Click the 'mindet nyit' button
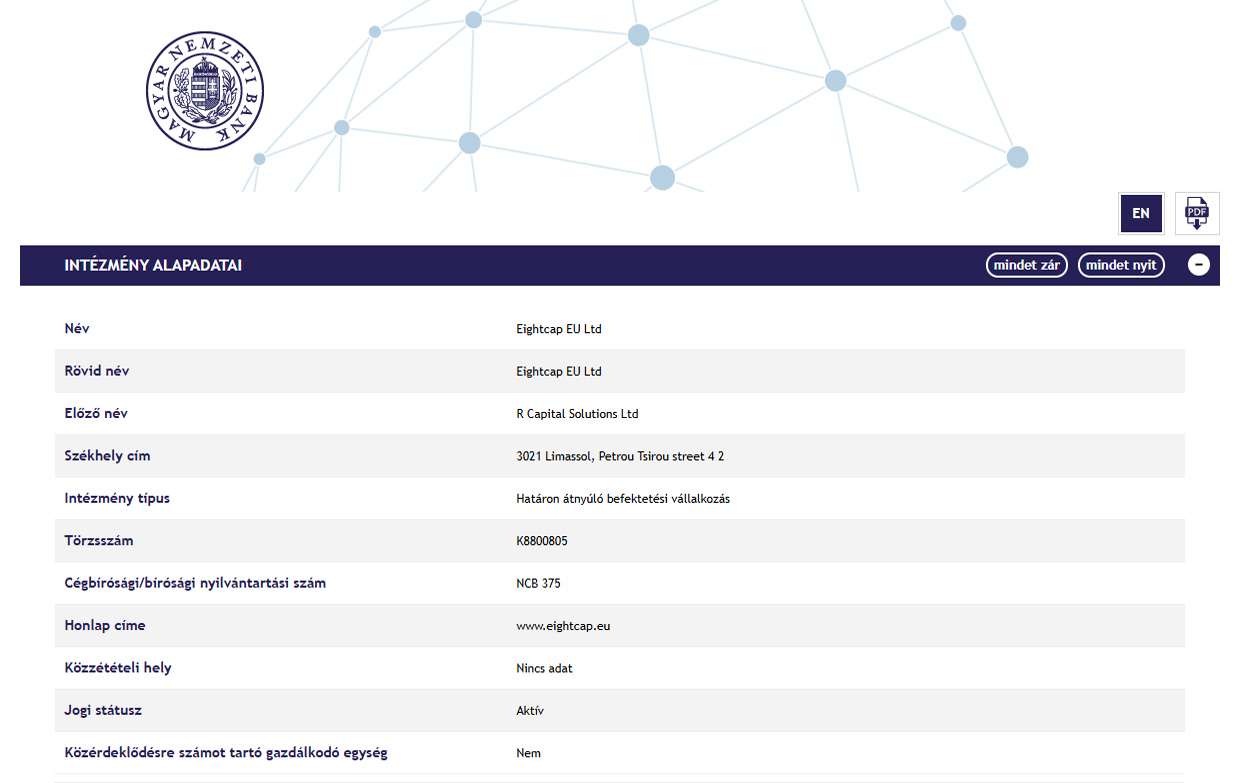 [1120, 265]
